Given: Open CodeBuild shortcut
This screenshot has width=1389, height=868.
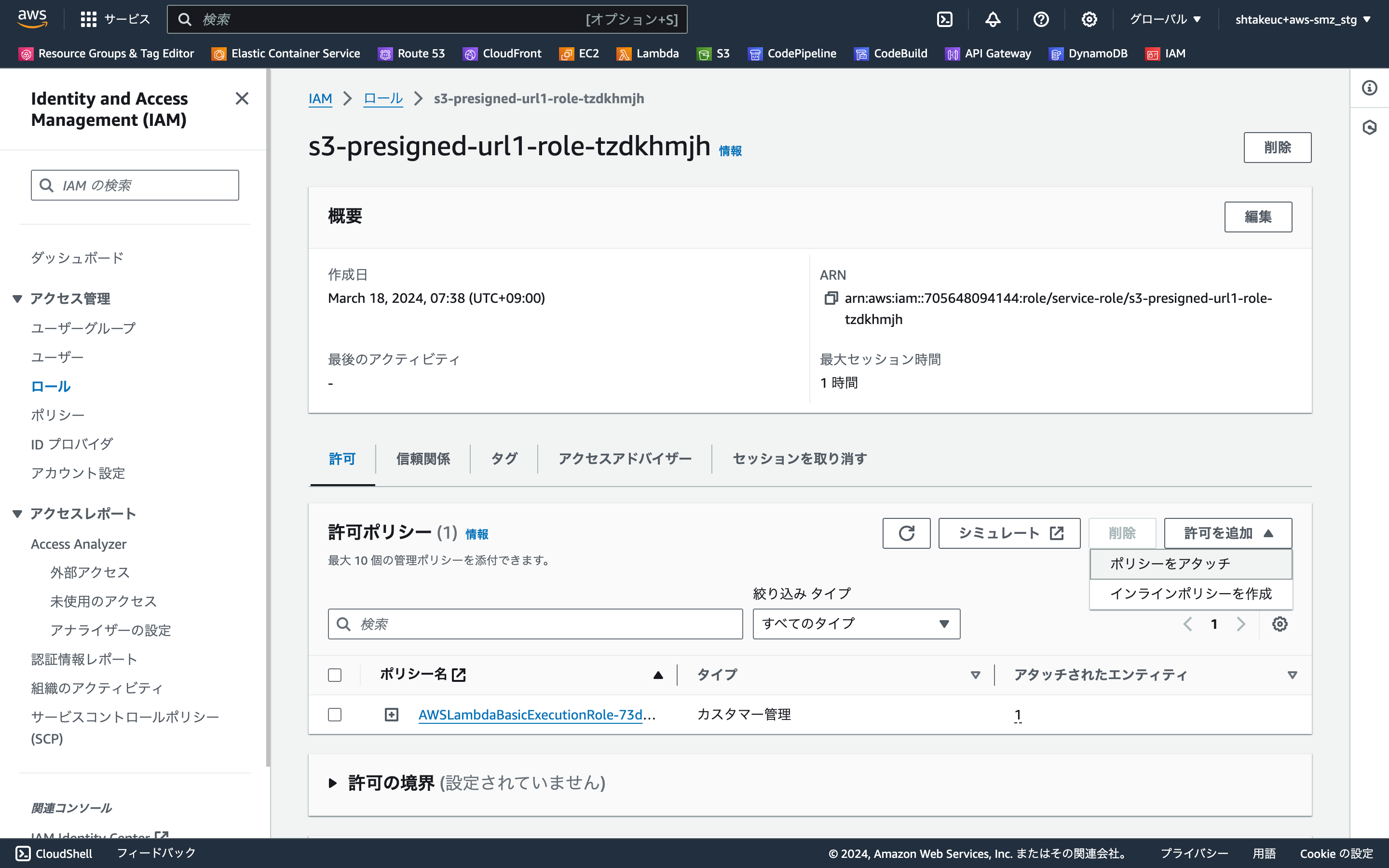Looking at the screenshot, I should pos(891,54).
